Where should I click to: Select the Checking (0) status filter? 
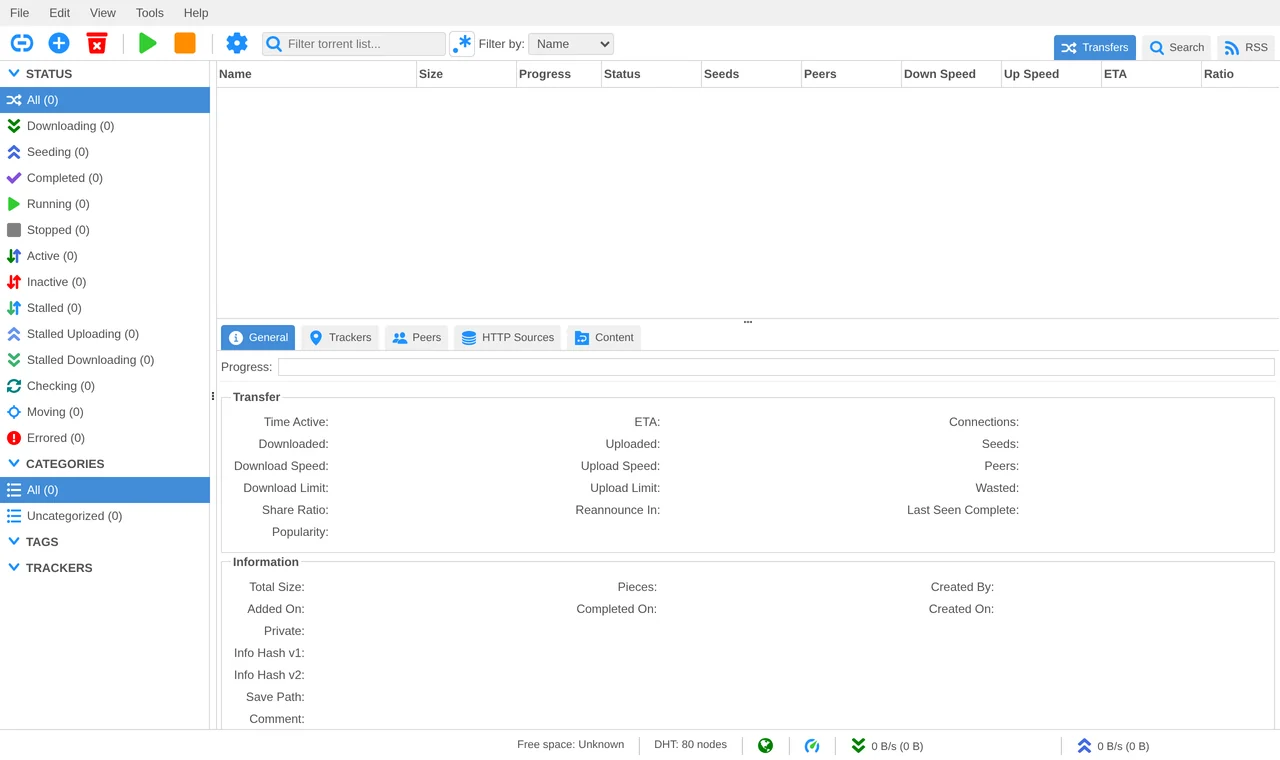click(105, 386)
